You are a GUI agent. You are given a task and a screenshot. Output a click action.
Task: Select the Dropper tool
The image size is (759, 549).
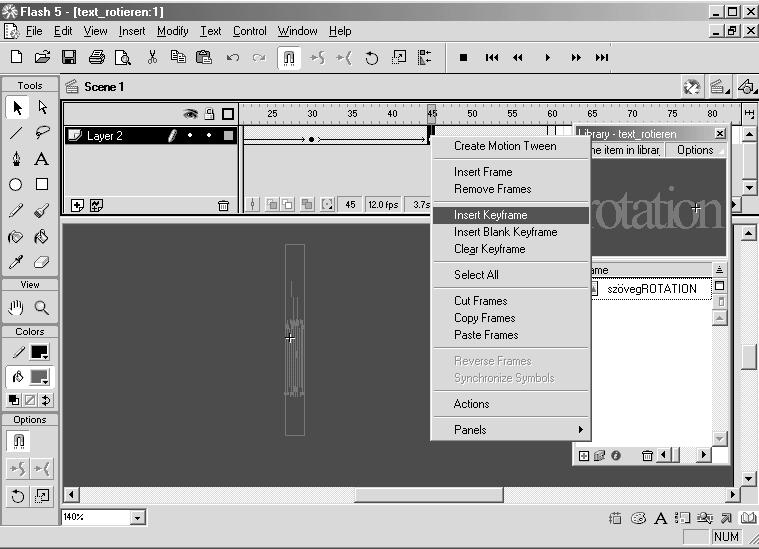pyautogui.click(x=16, y=262)
